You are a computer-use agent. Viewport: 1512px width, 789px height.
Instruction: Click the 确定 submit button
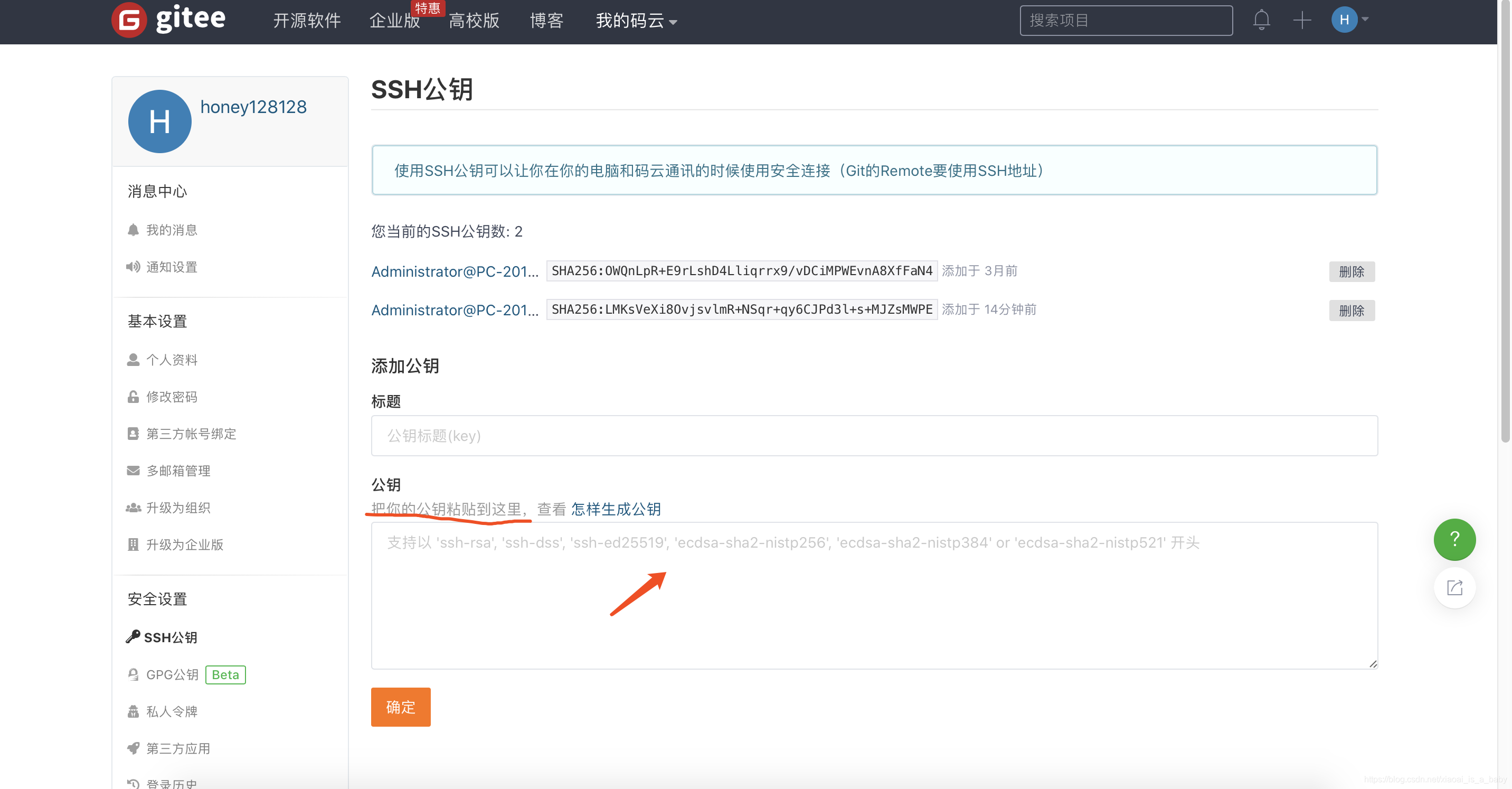(x=400, y=707)
